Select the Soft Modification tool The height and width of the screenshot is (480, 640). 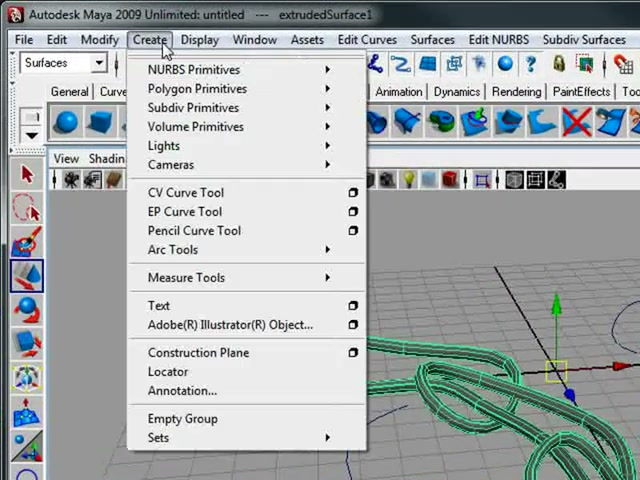27,412
